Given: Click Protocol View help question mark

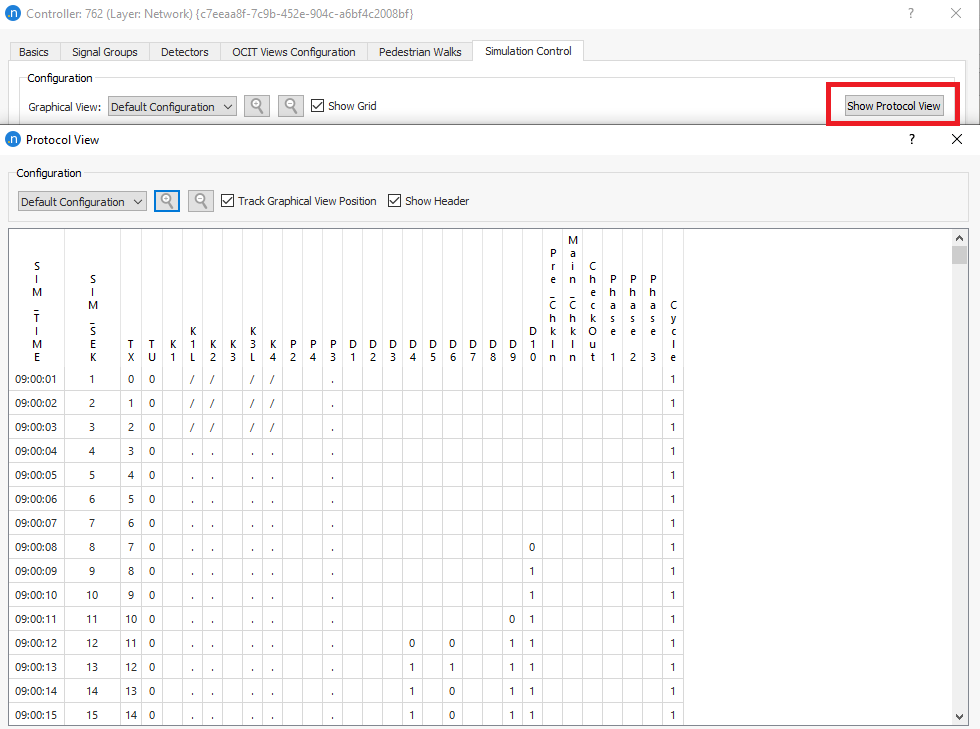Looking at the screenshot, I should point(911,140).
